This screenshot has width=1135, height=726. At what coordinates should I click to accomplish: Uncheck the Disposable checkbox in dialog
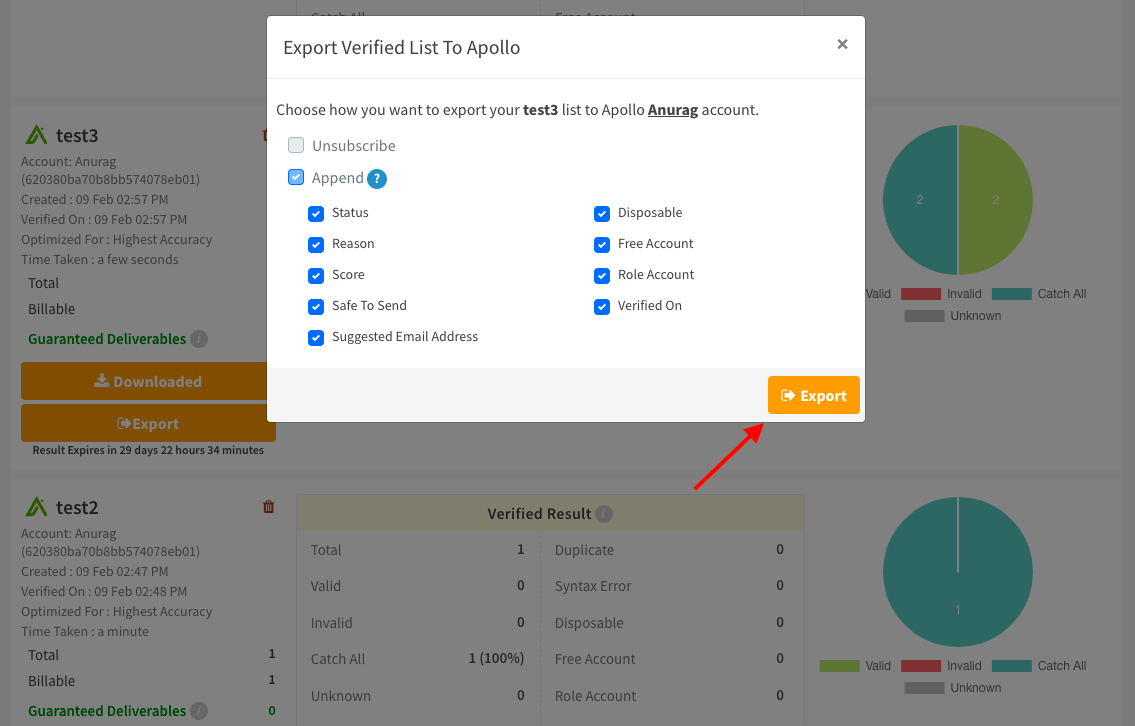click(x=602, y=214)
